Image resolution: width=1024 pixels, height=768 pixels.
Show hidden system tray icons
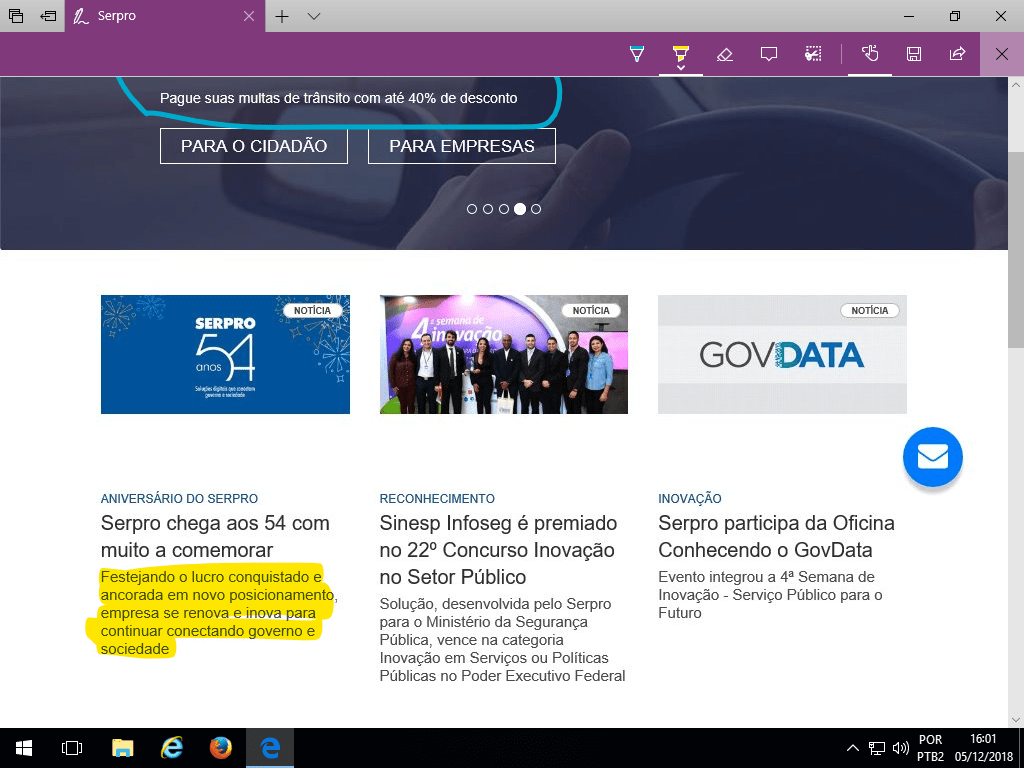[852, 748]
